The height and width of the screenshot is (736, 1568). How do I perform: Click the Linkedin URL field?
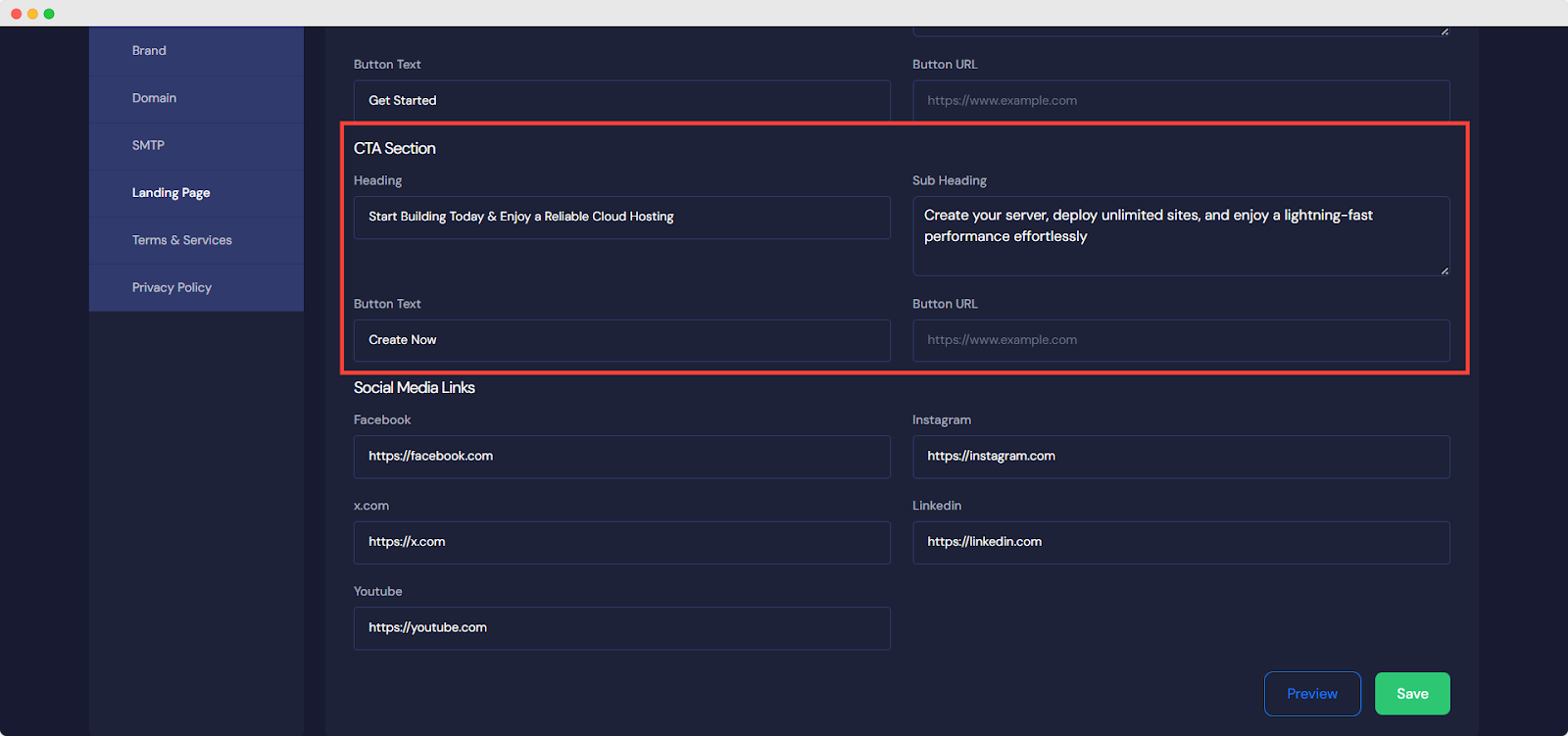click(1181, 542)
